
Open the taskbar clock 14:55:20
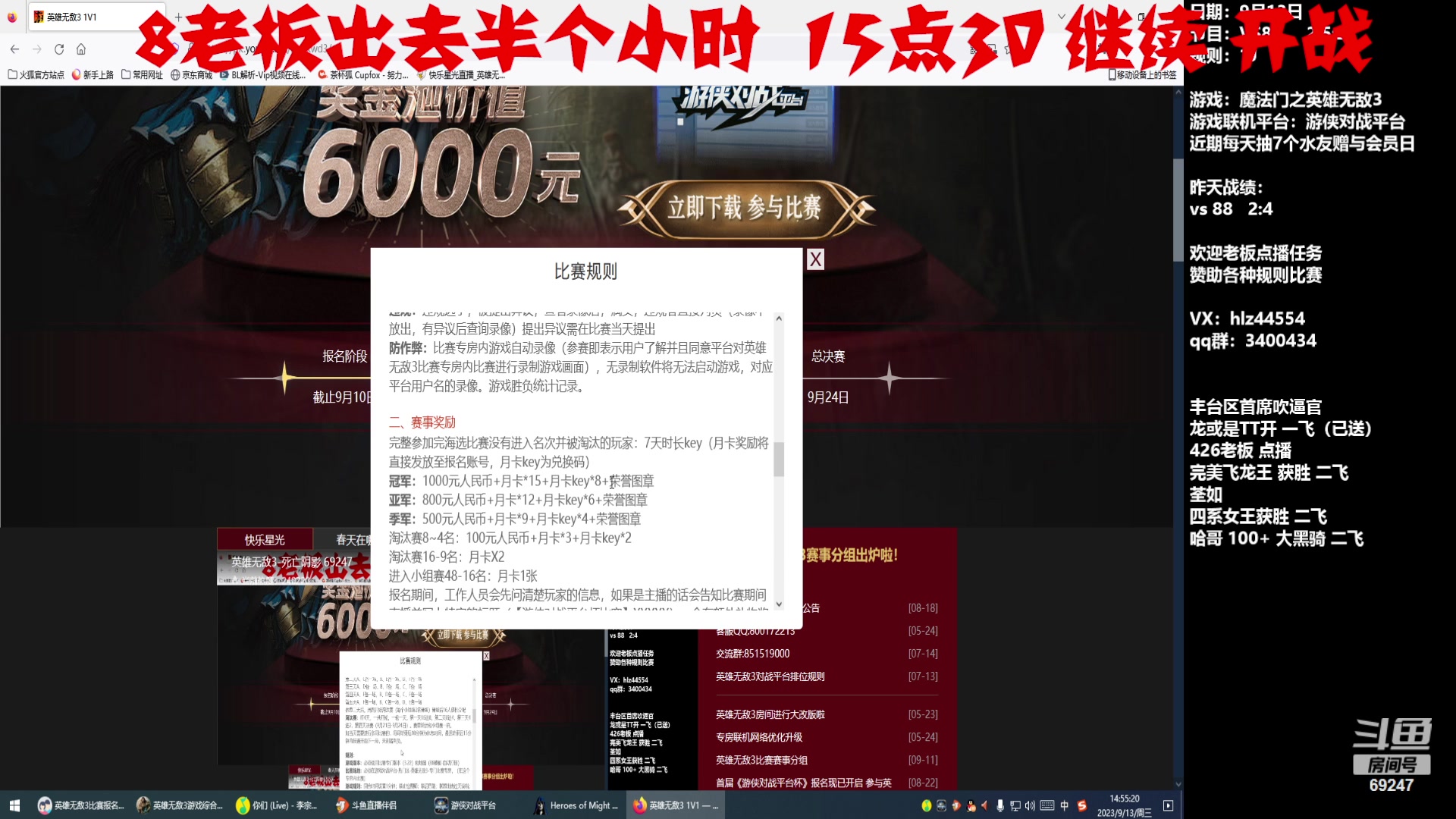point(1124,805)
